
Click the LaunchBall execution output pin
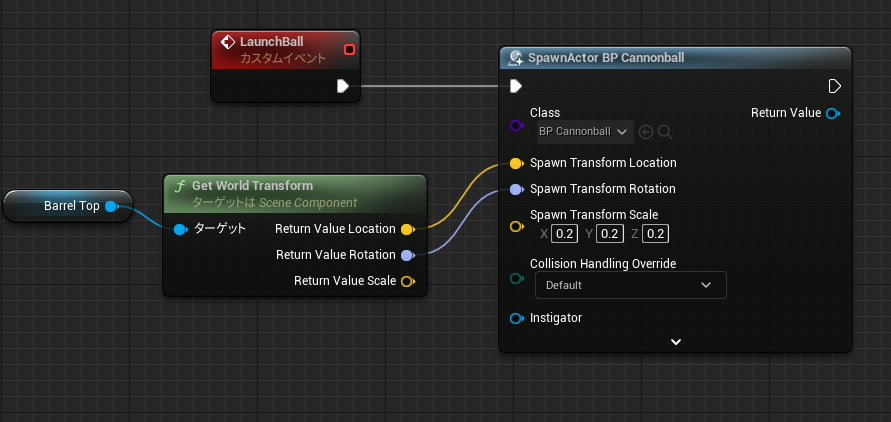[343, 86]
